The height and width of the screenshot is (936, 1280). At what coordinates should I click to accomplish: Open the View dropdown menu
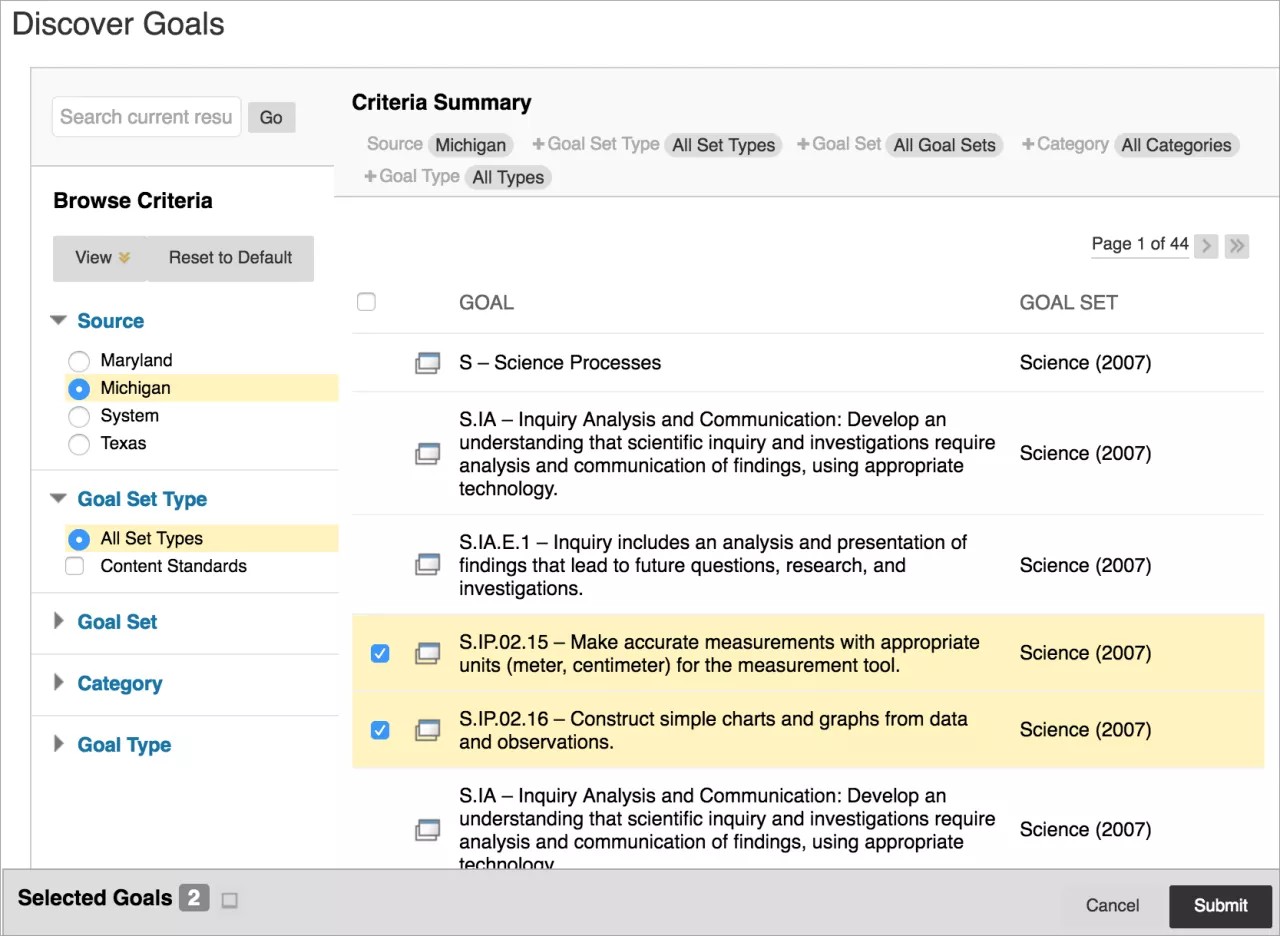coord(99,257)
